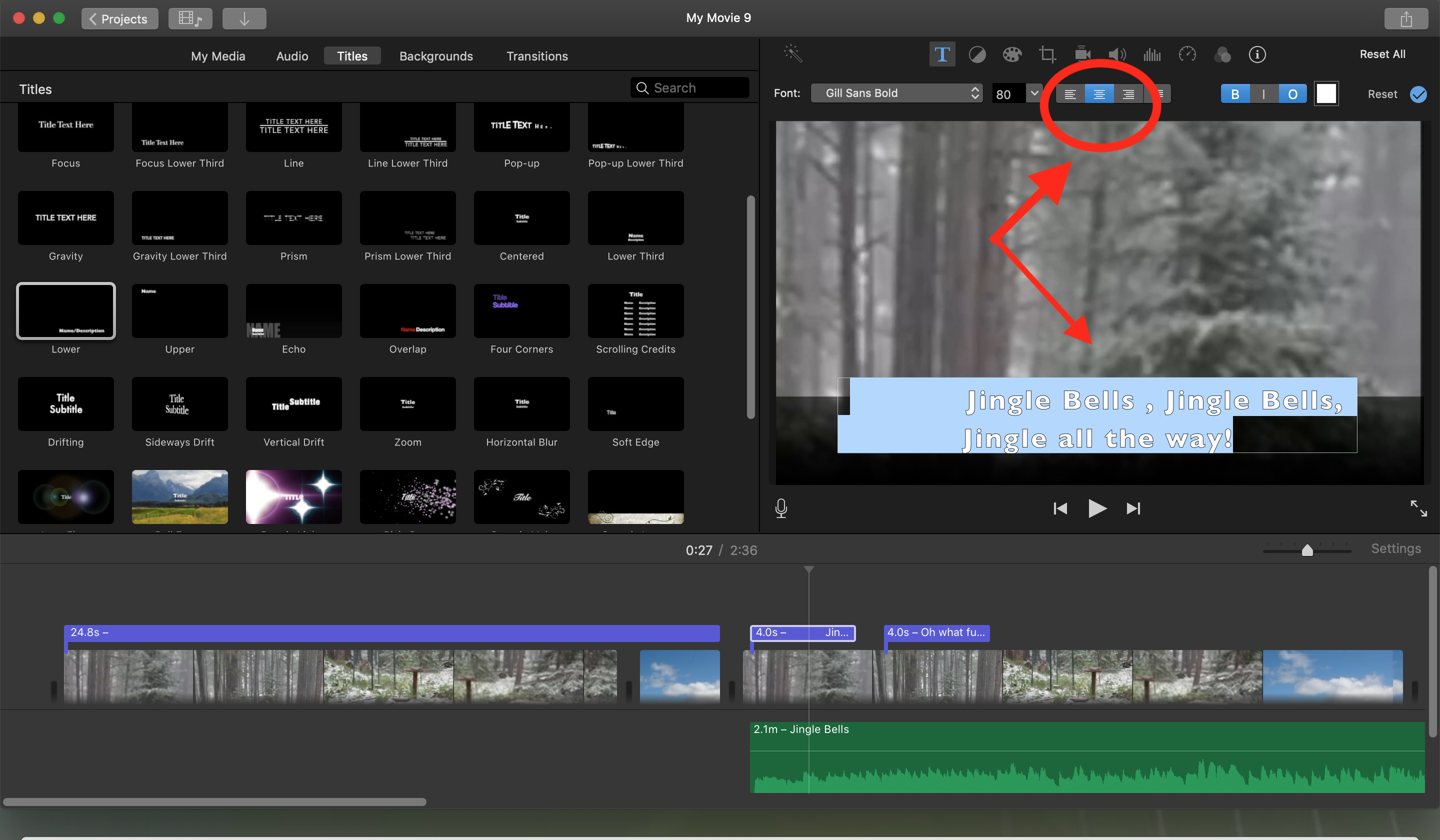Select the color correction palette icon

coord(1012,55)
